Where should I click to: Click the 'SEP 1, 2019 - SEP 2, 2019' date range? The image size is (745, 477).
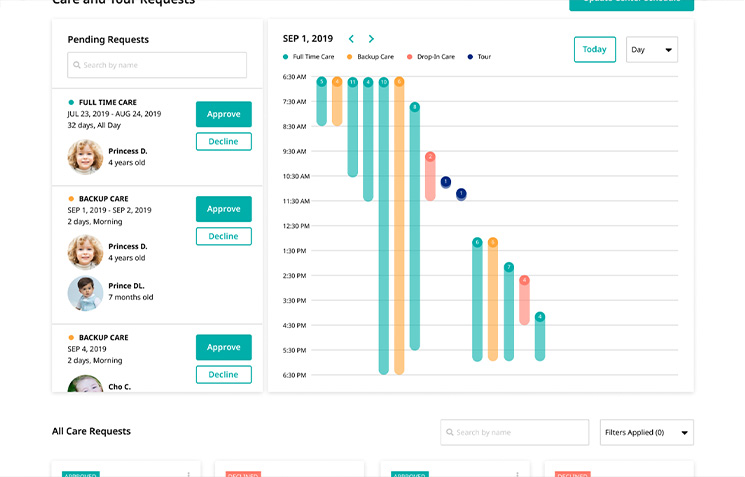(x=109, y=210)
